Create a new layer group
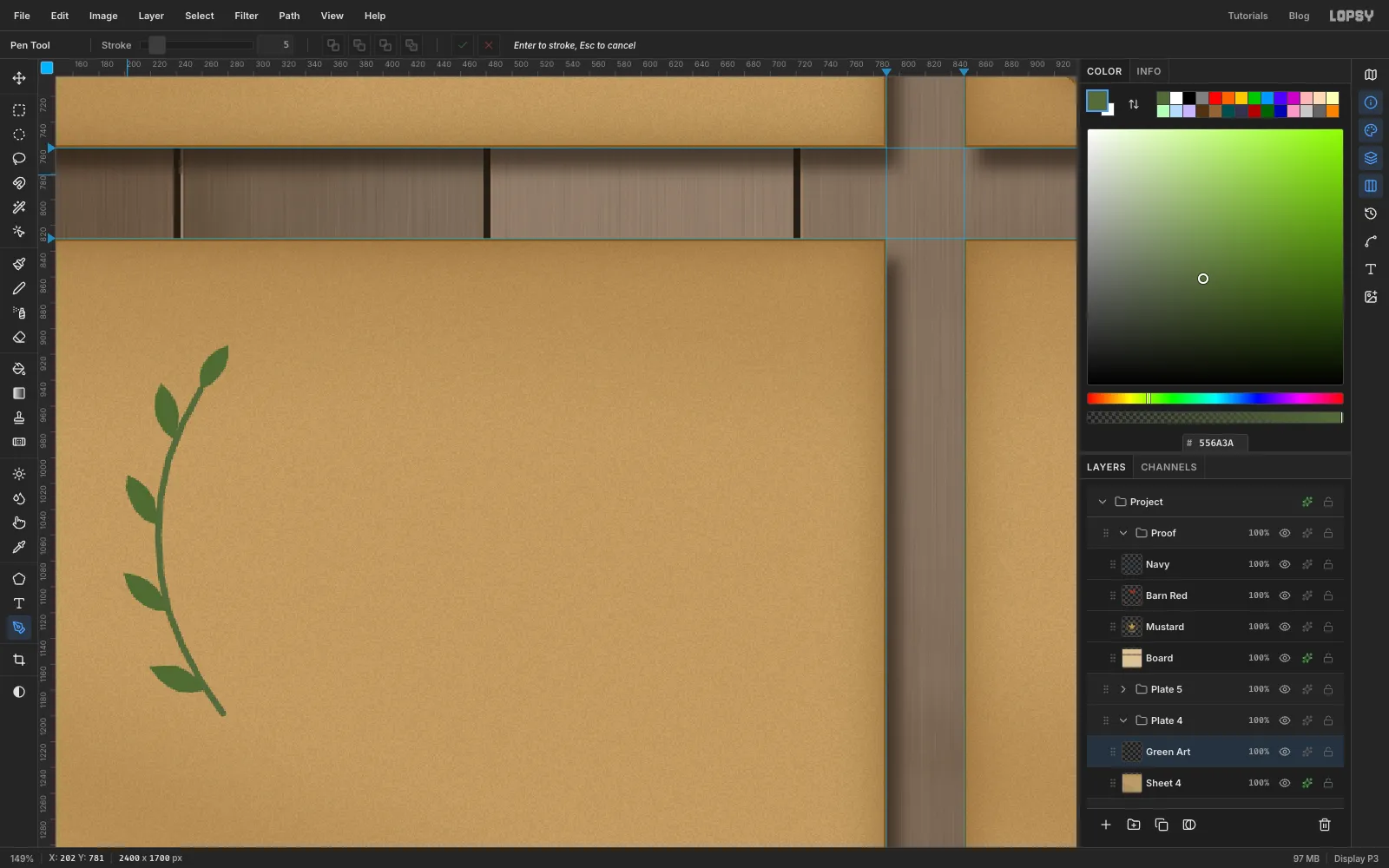 [1134, 825]
